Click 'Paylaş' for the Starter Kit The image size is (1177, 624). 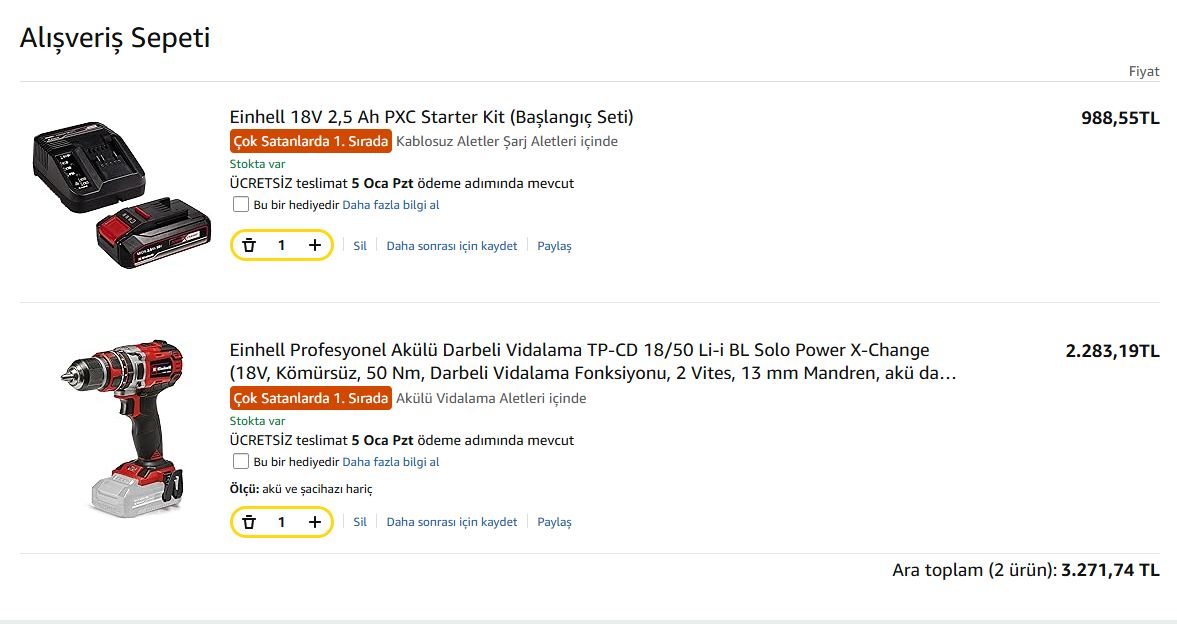554,246
